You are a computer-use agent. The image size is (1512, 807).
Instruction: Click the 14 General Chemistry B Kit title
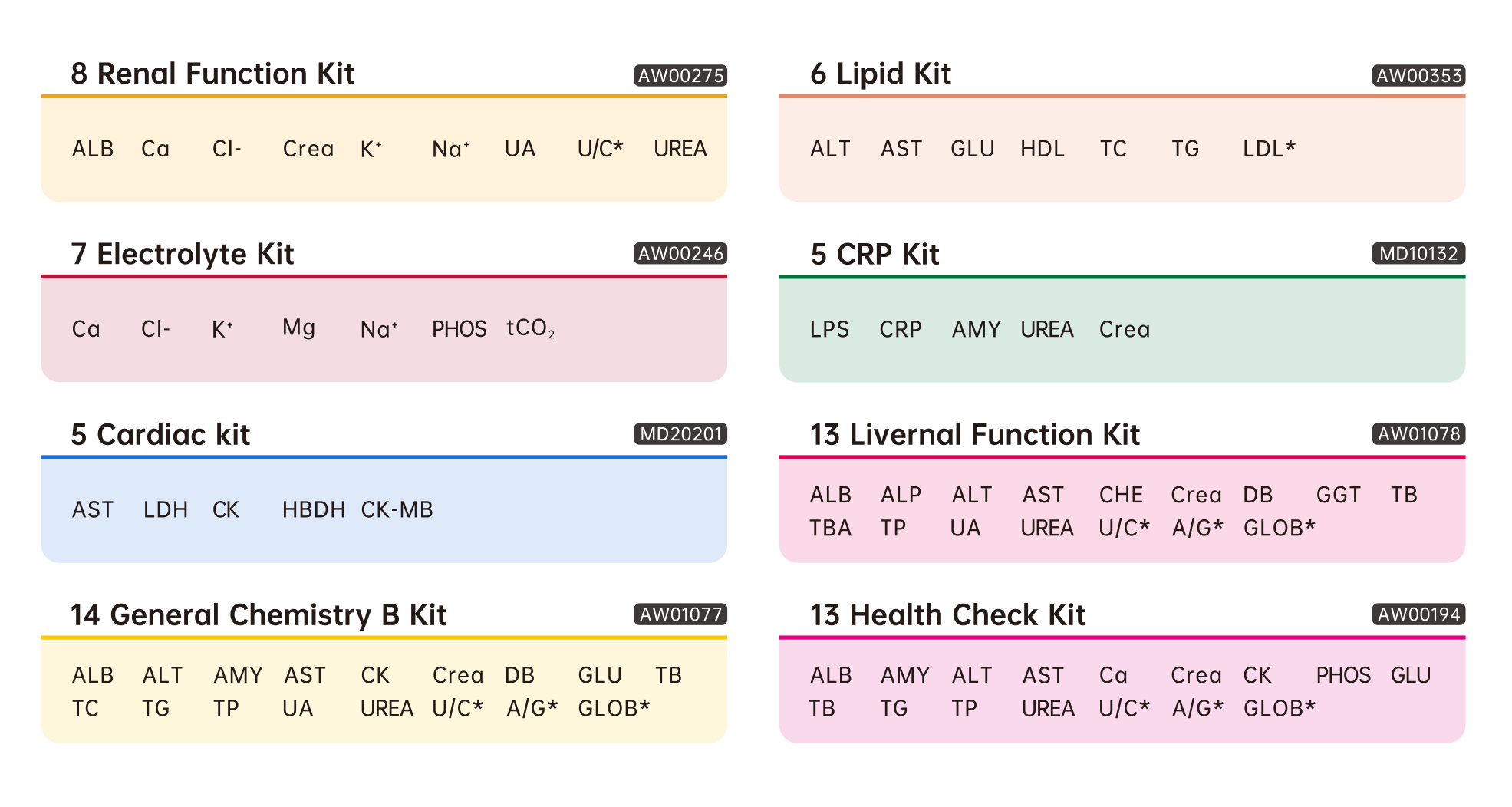coord(259,614)
